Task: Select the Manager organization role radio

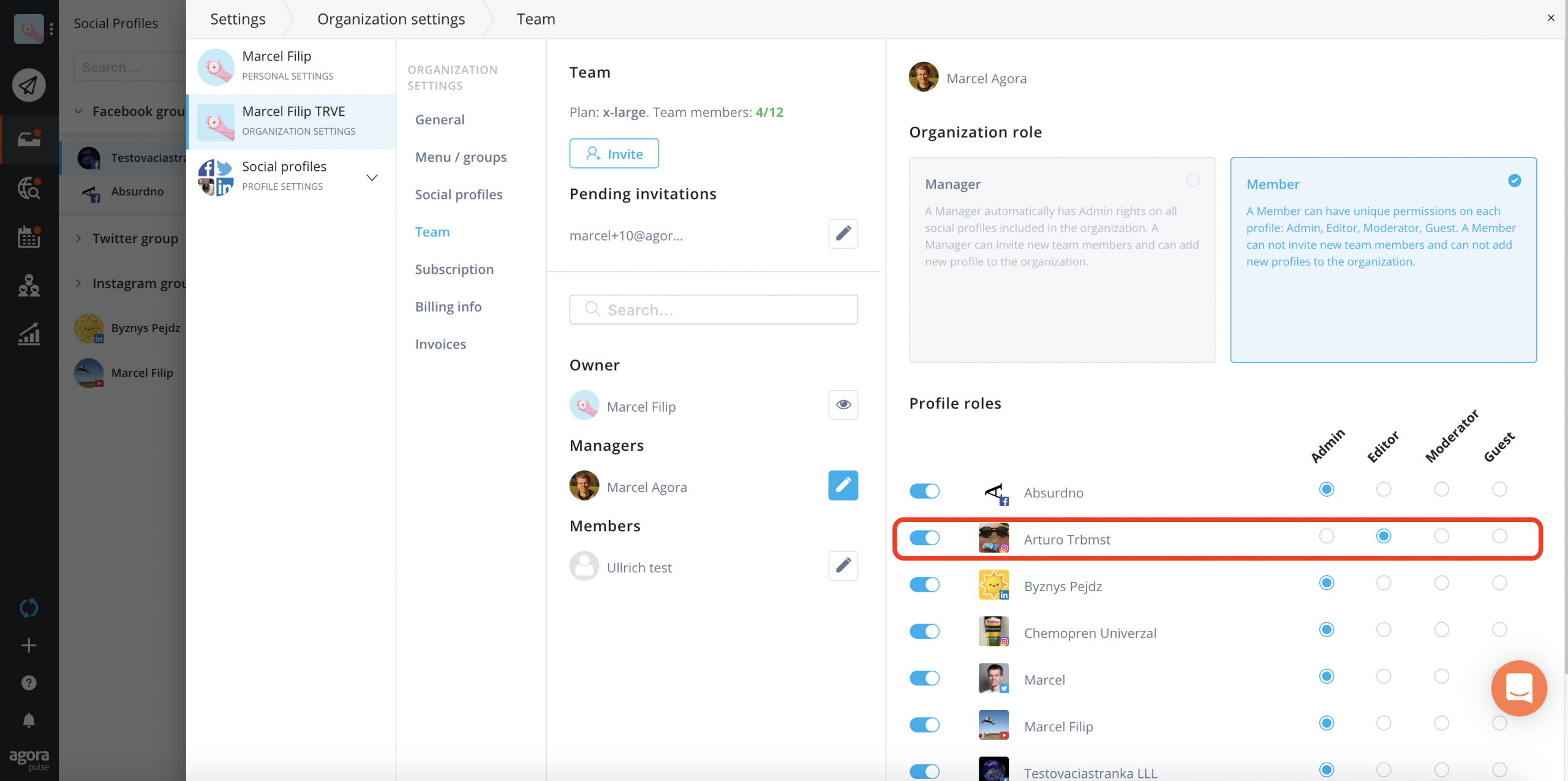Action: (x=1193, y=180)
